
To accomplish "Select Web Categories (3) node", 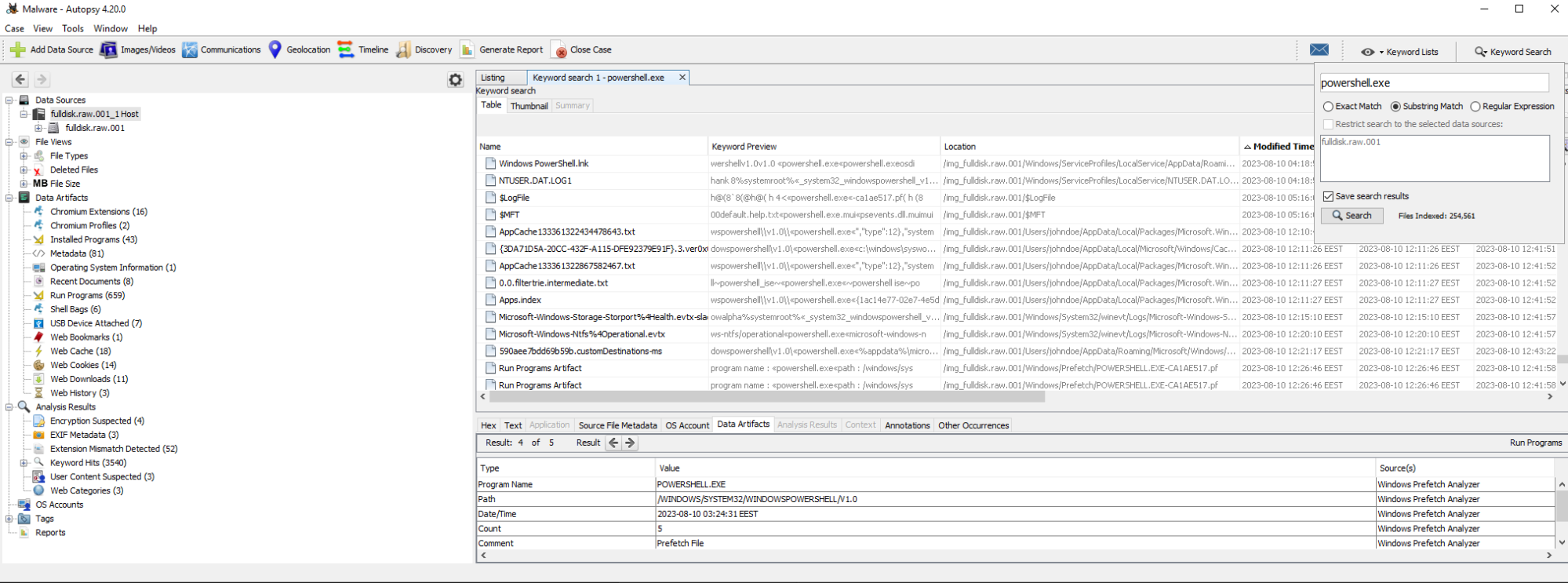I will point(86,490).
